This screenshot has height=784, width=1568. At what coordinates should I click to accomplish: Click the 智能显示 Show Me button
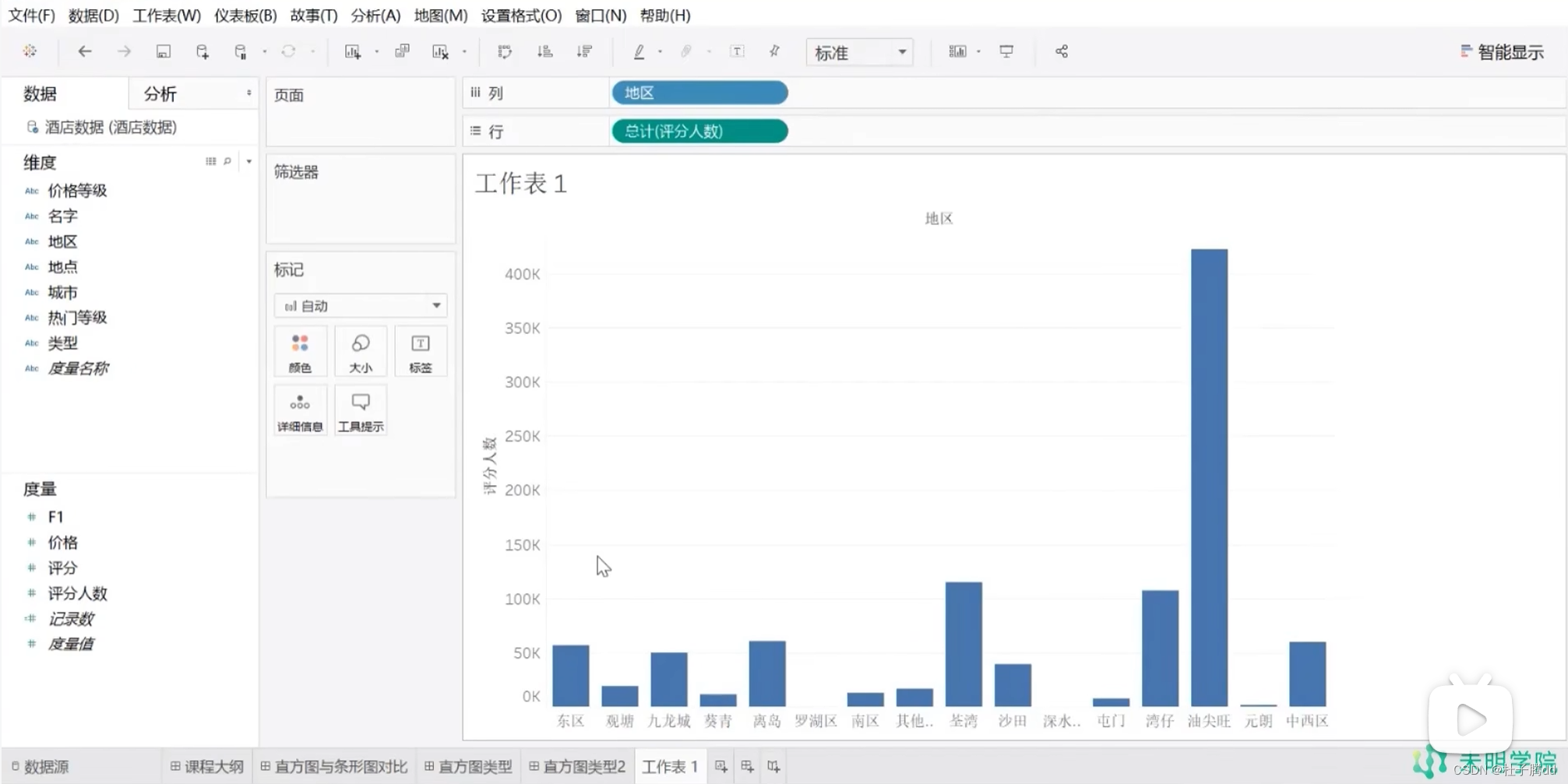point(1502,52)
